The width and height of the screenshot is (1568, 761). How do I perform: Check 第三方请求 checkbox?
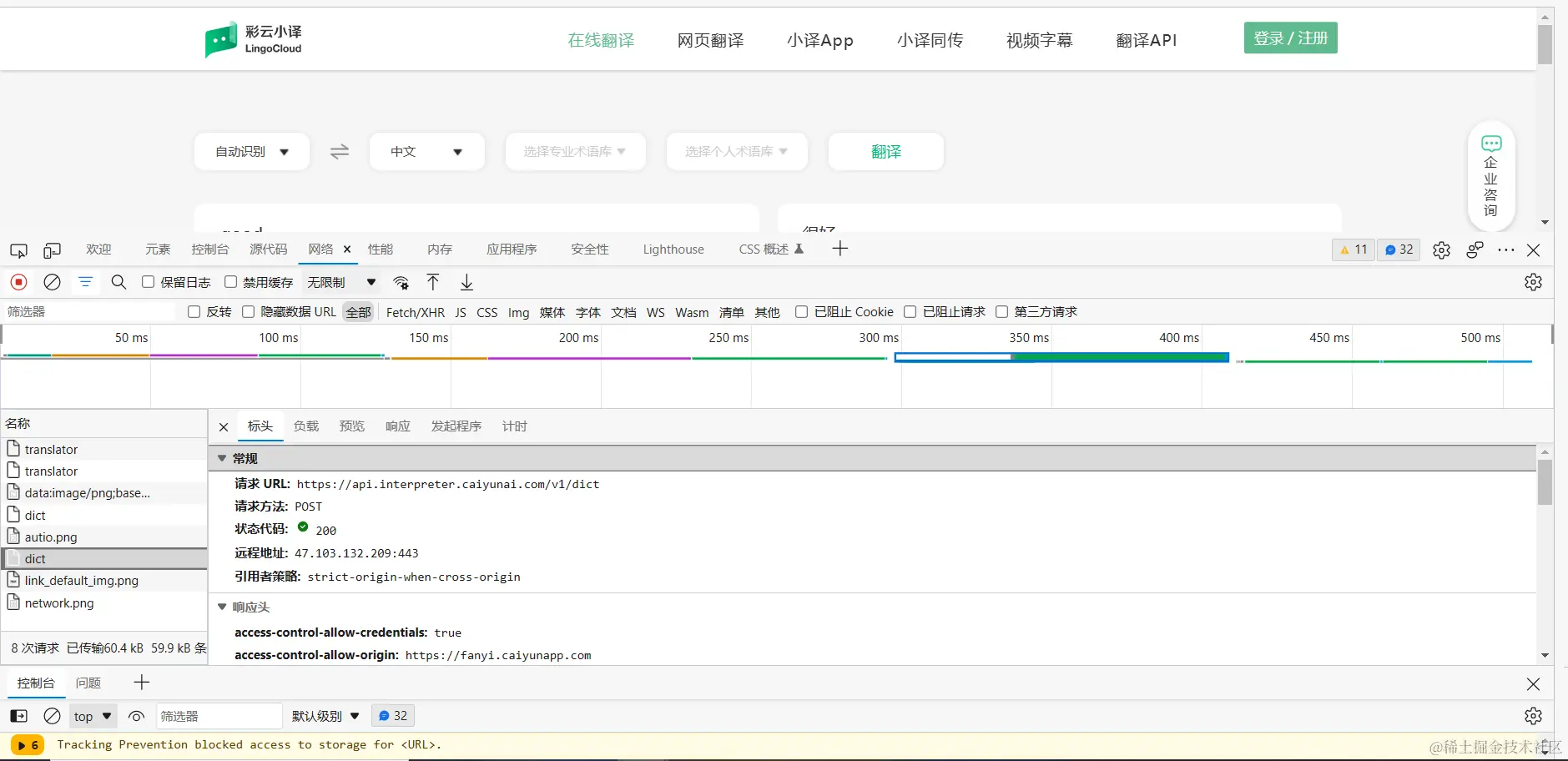(1001, 312)
